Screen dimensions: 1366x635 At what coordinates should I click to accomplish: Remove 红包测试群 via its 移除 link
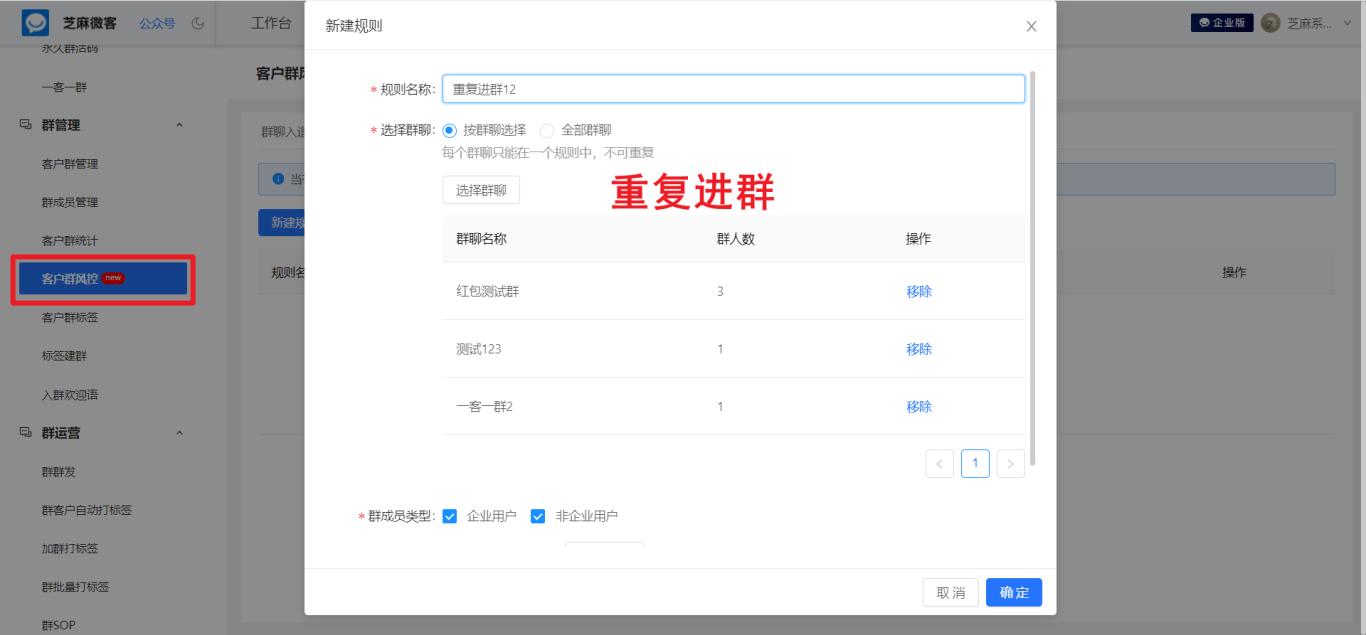click(919, 290)
